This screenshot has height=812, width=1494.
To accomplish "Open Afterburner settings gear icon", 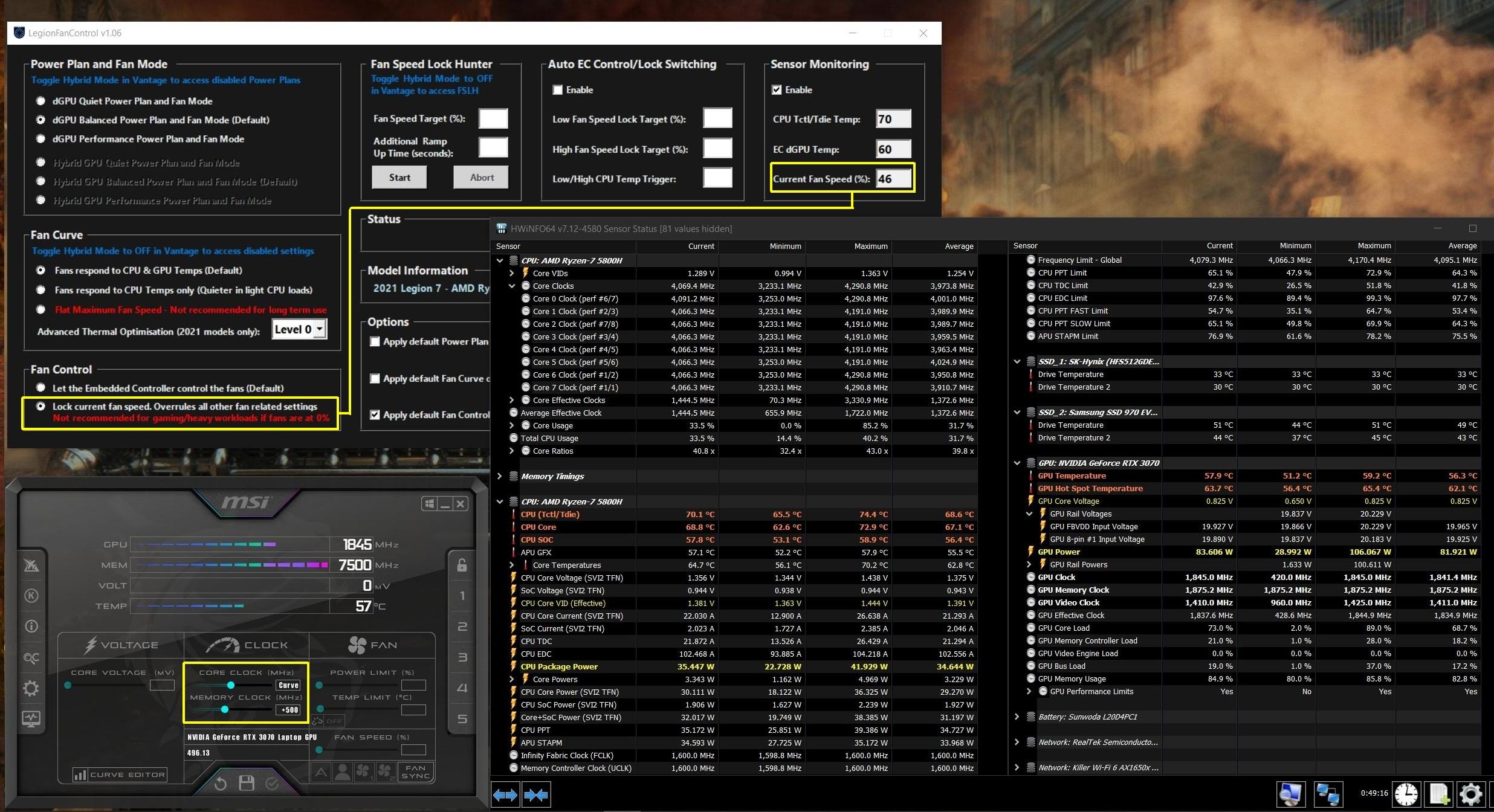I will [x=31, y=688].
